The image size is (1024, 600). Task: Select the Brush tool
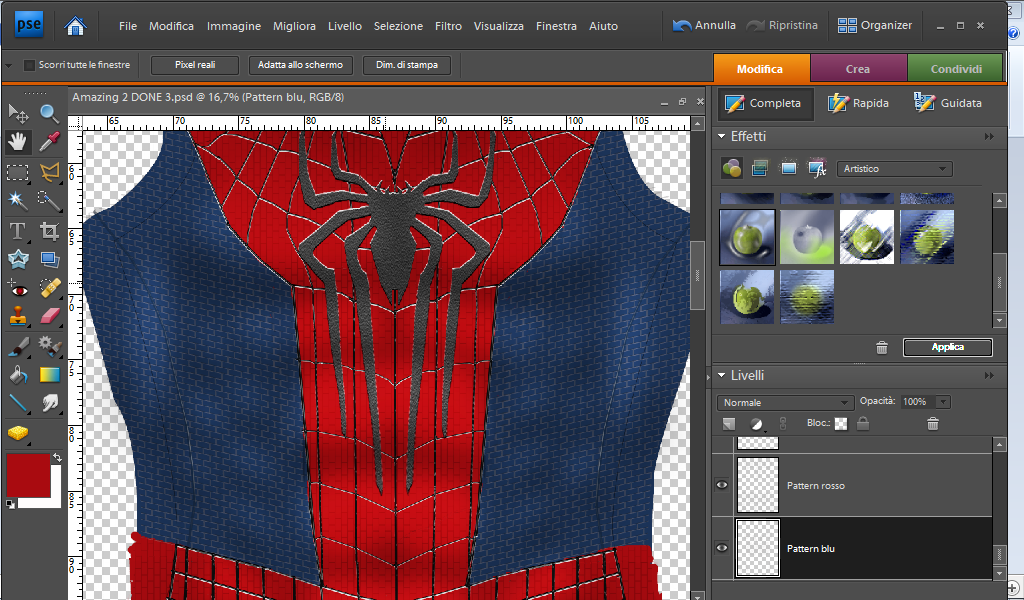18,345
